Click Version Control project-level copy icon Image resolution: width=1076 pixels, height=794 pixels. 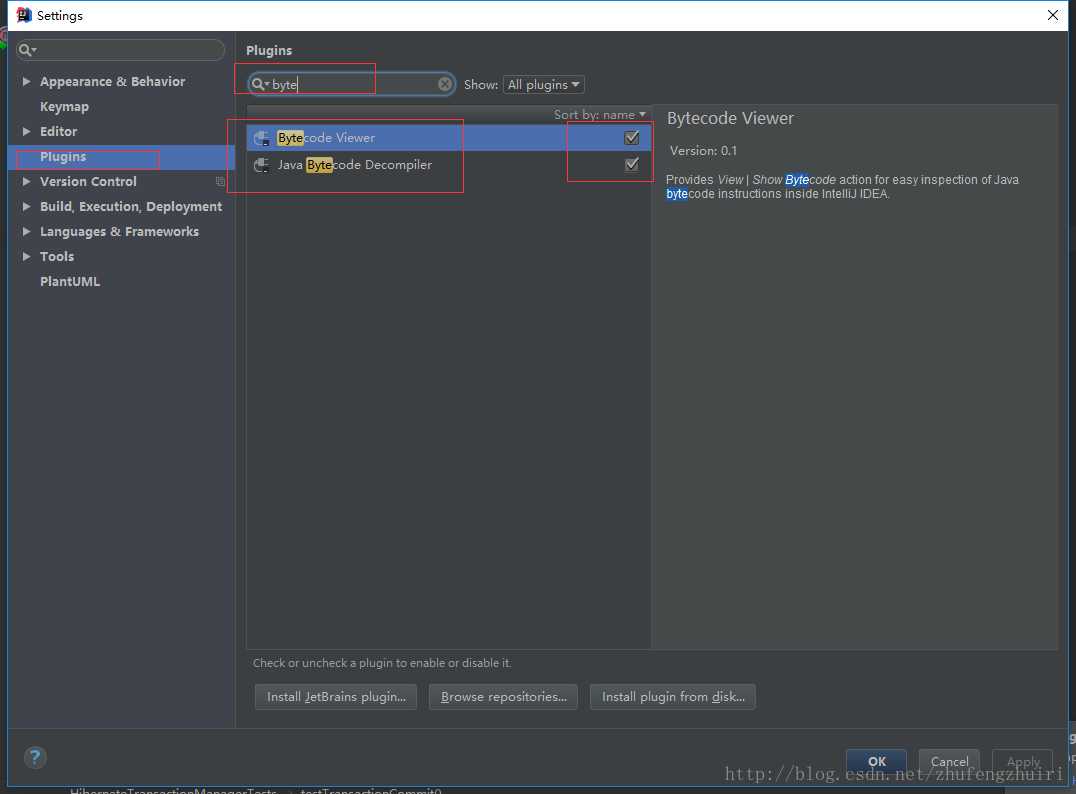[x=220, y=181]
